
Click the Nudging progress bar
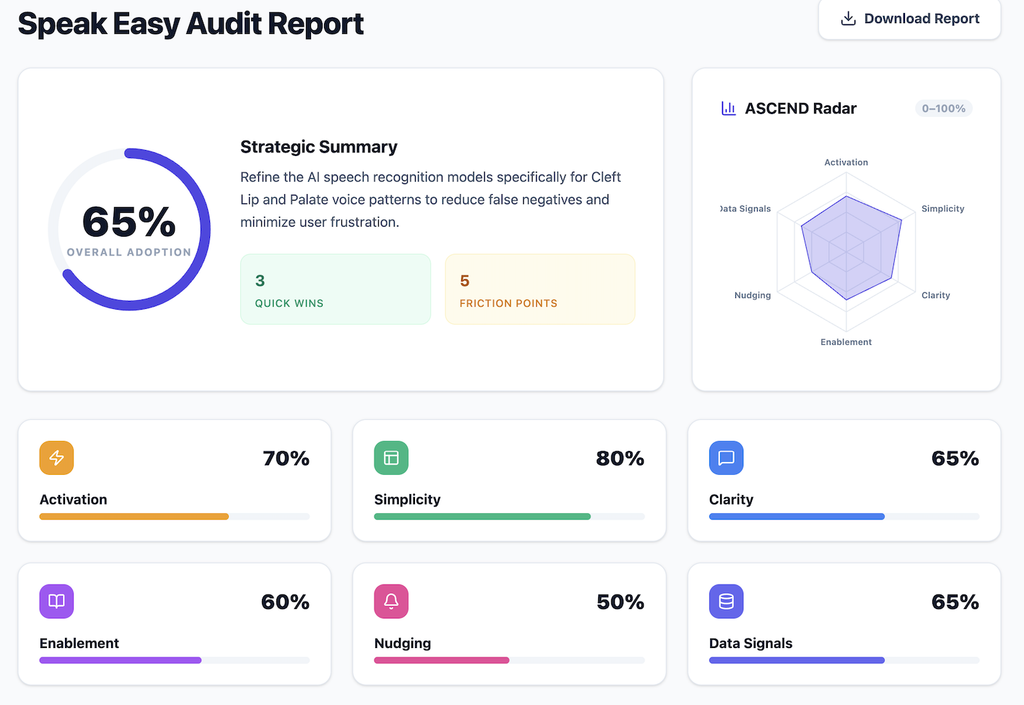click(x=509, y=660)
